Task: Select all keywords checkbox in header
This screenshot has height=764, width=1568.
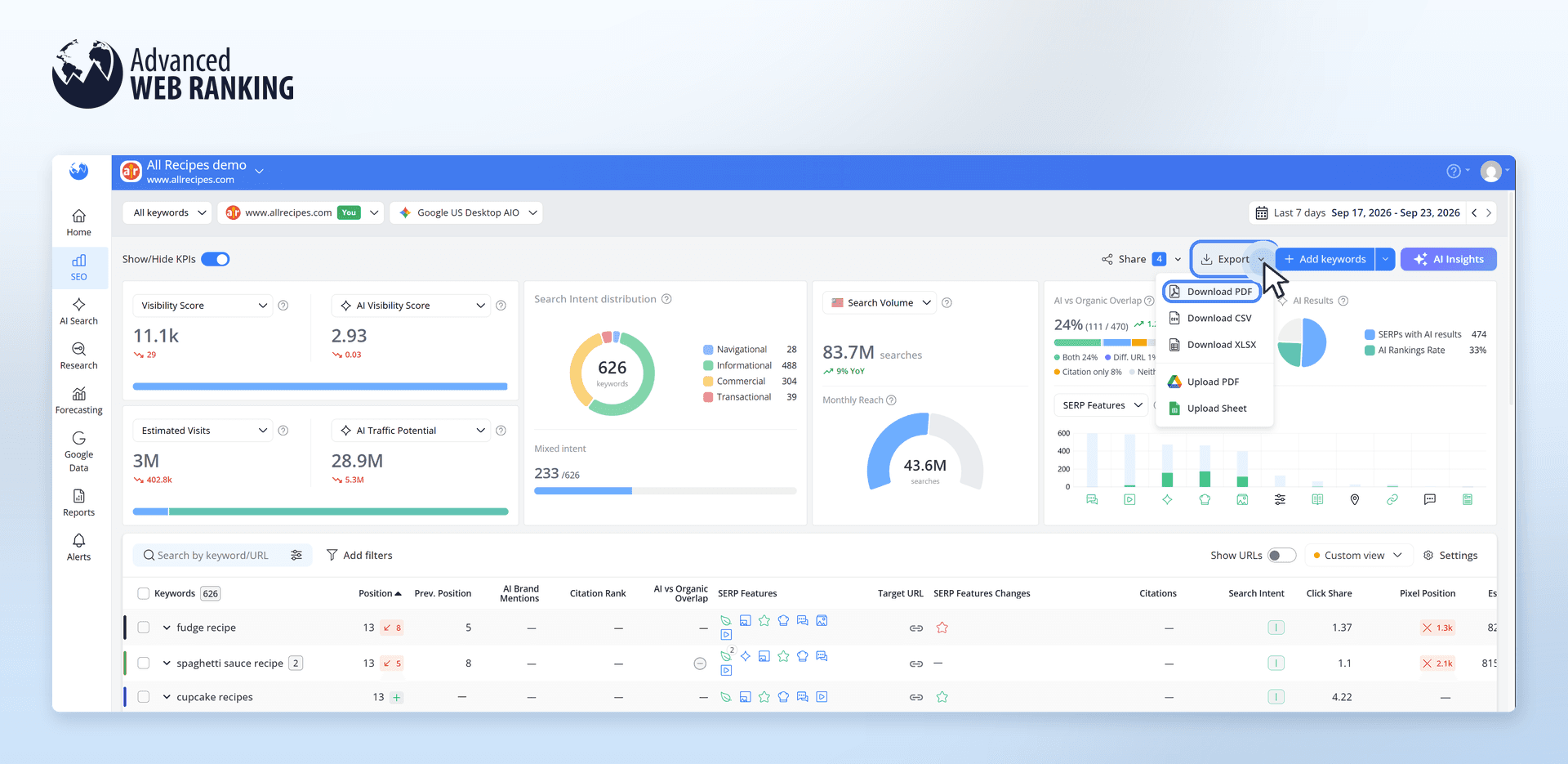Action: (144, 594)
